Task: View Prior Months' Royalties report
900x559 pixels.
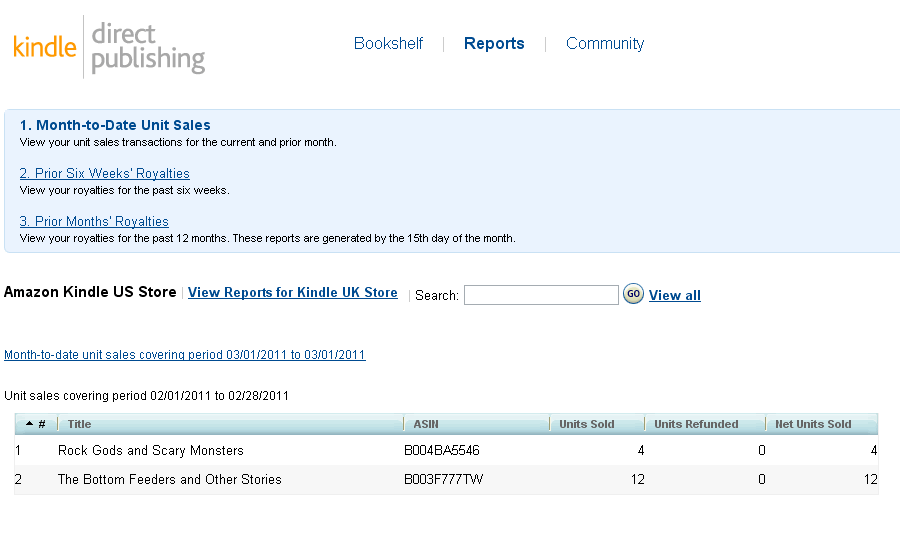Action: tap(94, 221)
